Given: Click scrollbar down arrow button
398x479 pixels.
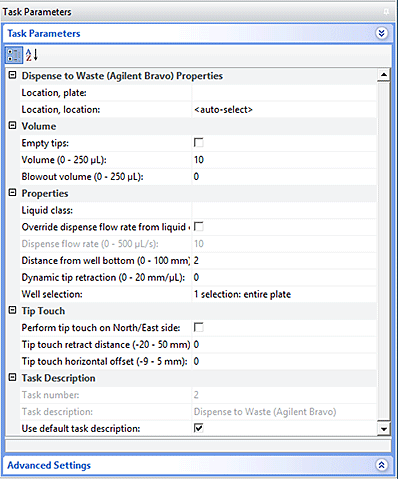Looking at the screenshot, I should [384, 429].
